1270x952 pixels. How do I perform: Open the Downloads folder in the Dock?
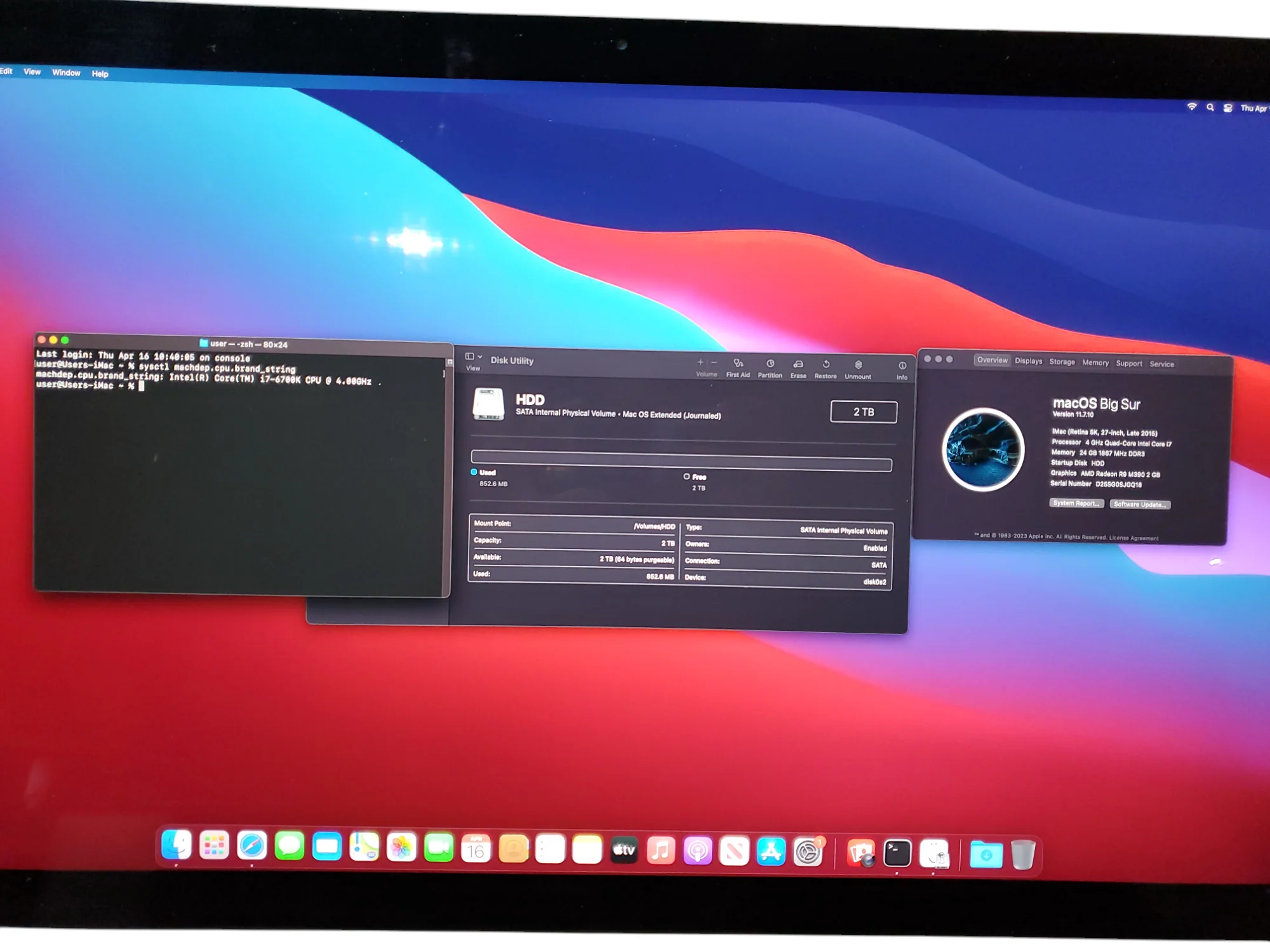(986, 855)
